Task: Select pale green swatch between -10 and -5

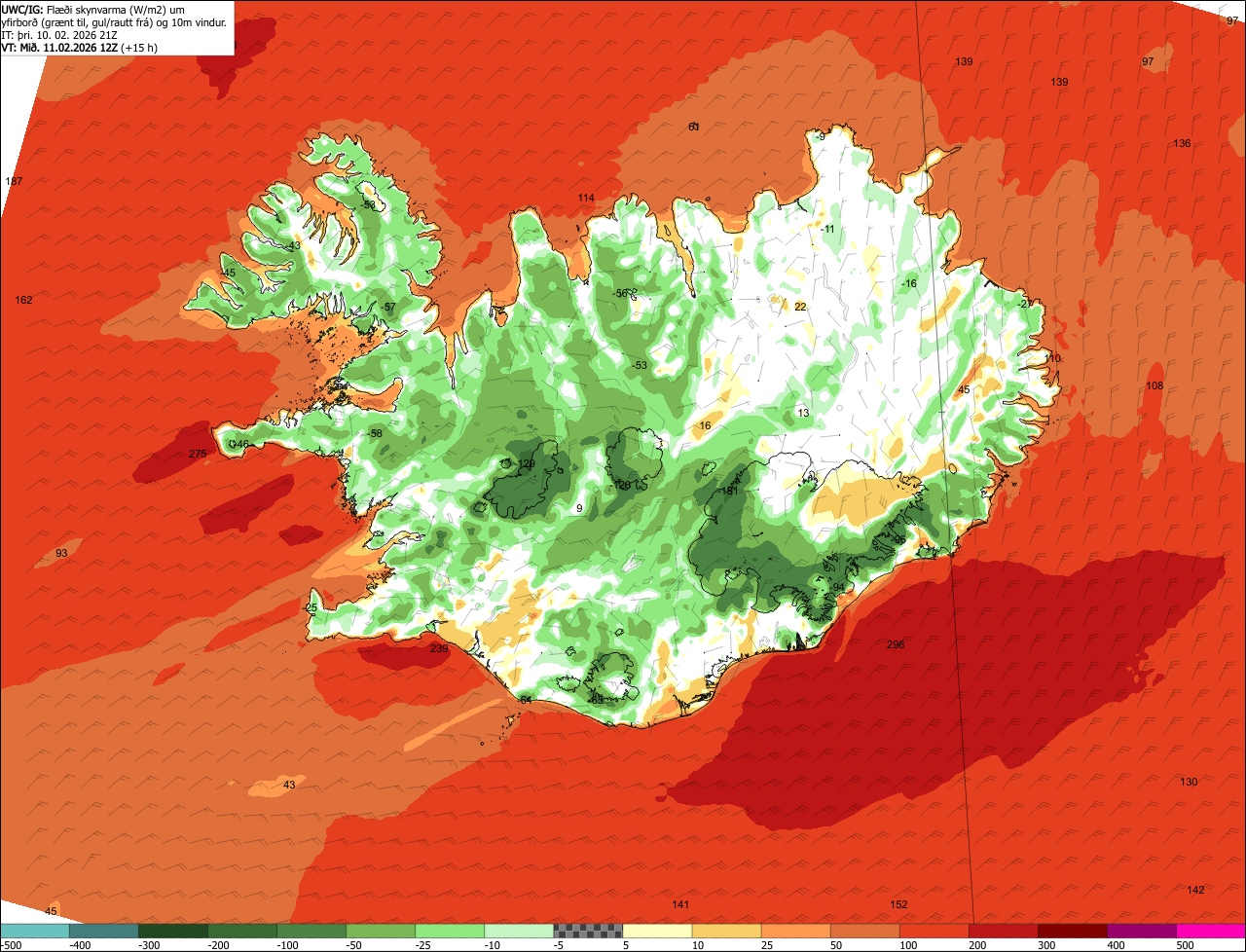Action: [x=519, y=931]
